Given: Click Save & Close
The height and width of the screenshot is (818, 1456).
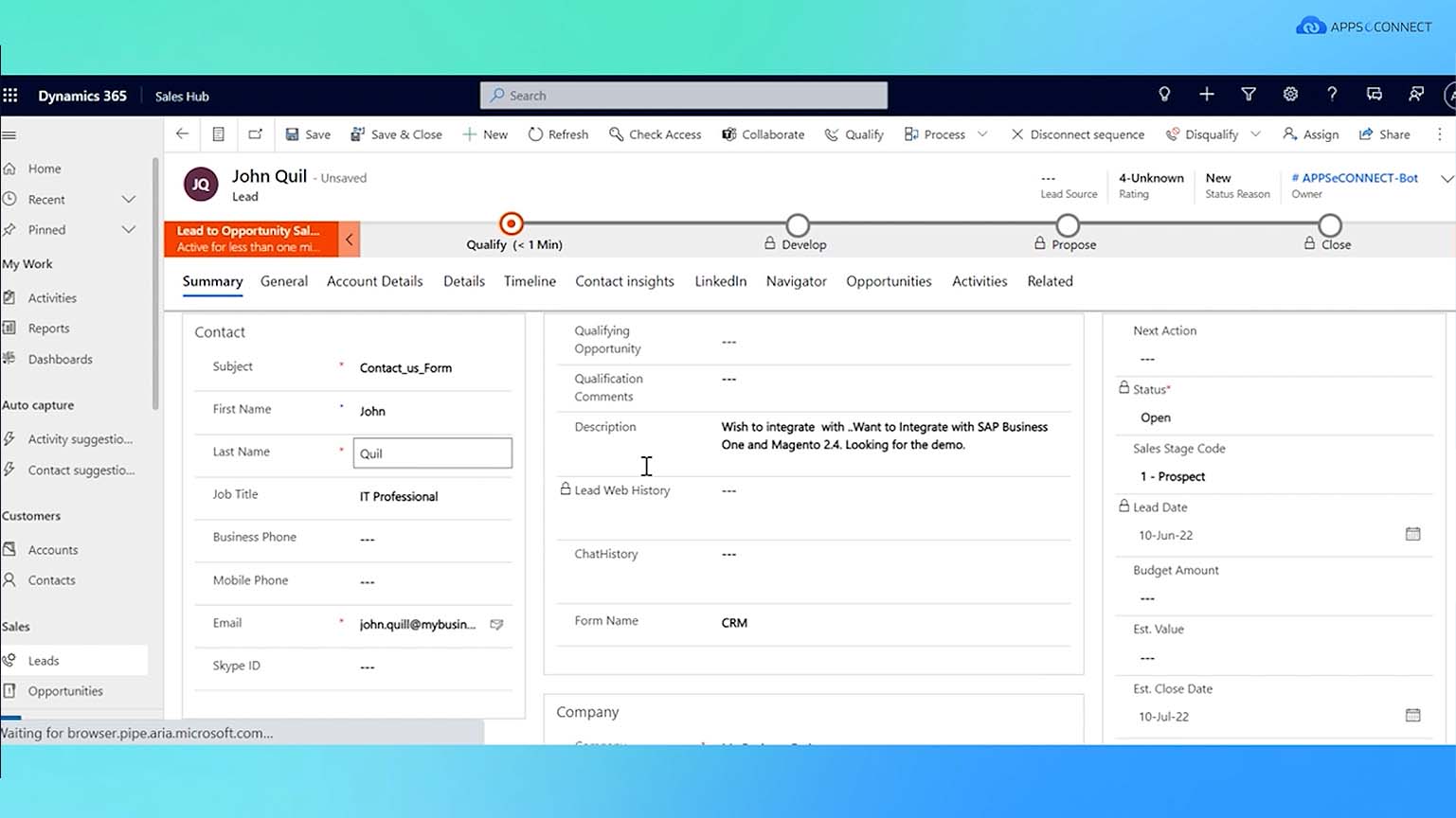Looking at the screenshot, I should pyautogui.click(x=396, y=134).
